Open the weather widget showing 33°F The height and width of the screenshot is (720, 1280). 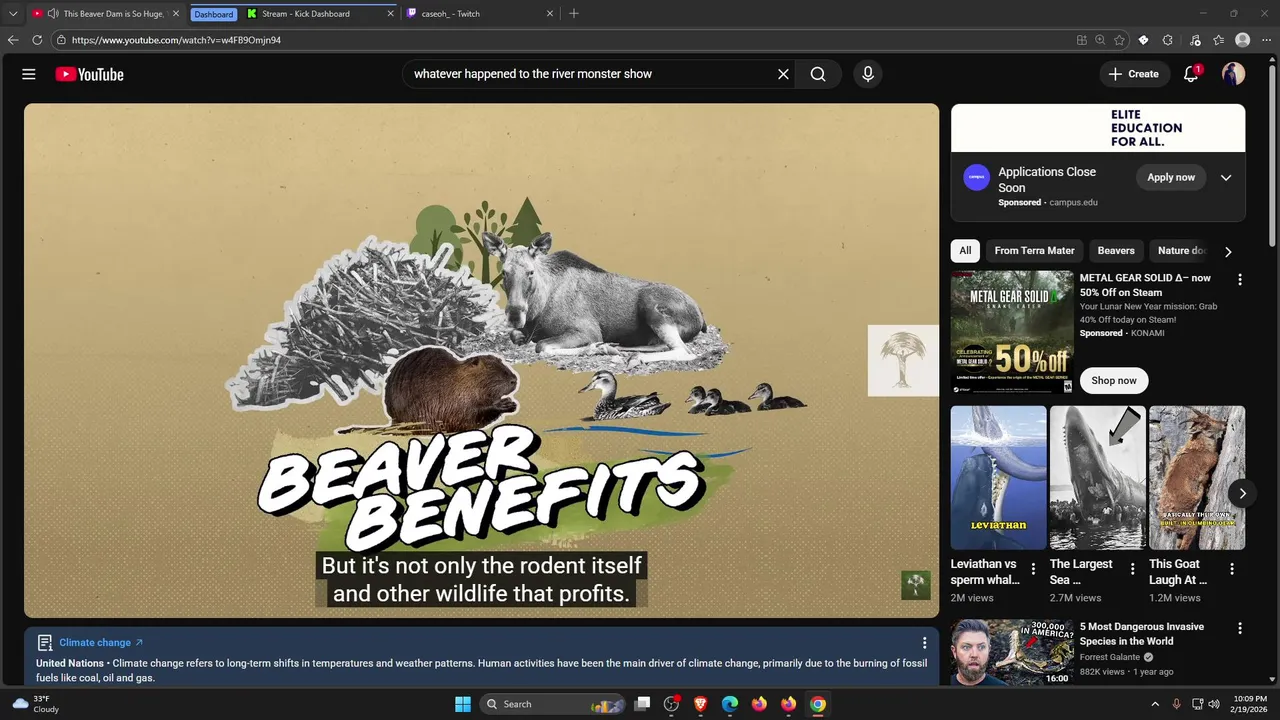tap(36, 704)
